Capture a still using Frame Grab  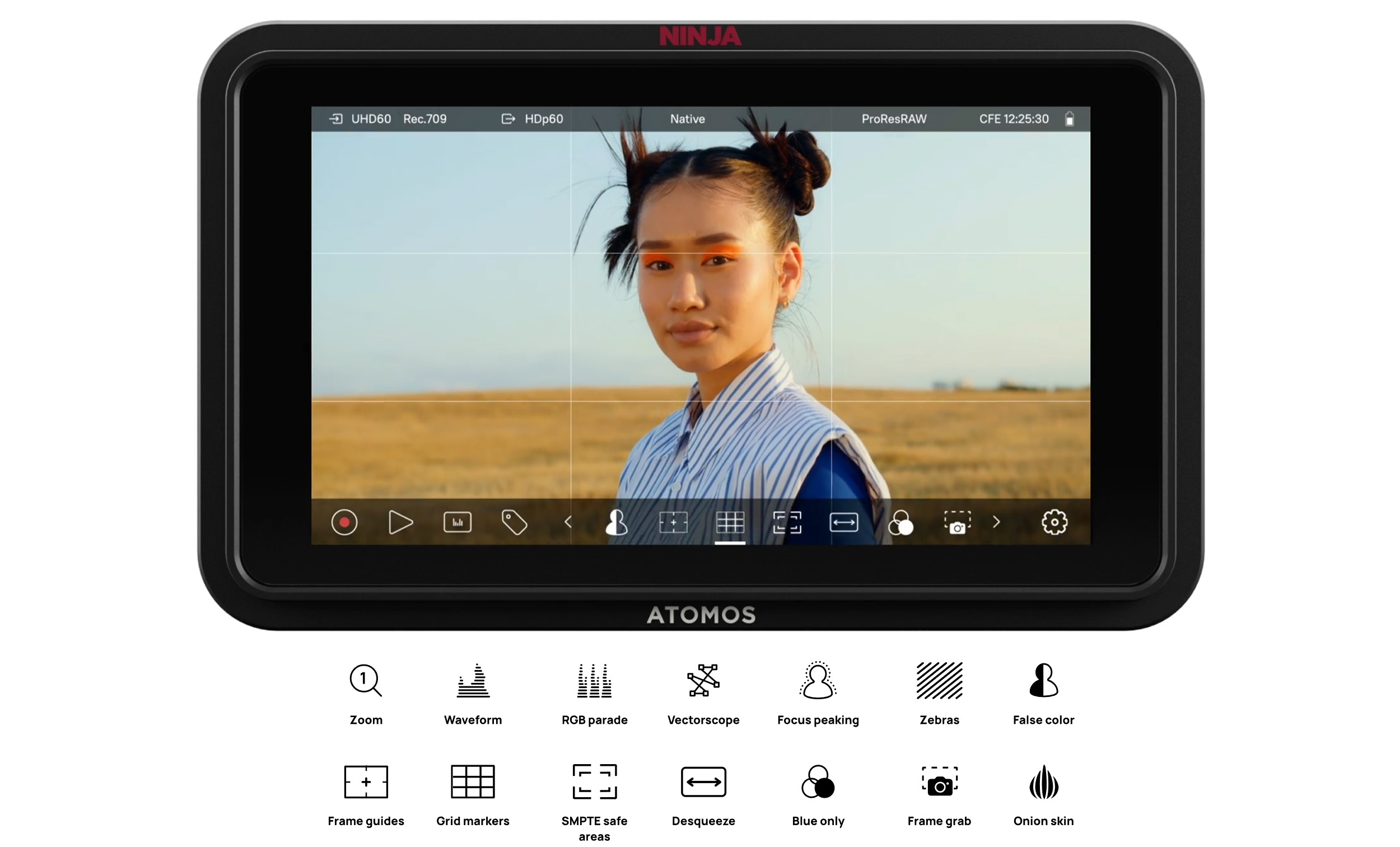click(x=958, y=523)
